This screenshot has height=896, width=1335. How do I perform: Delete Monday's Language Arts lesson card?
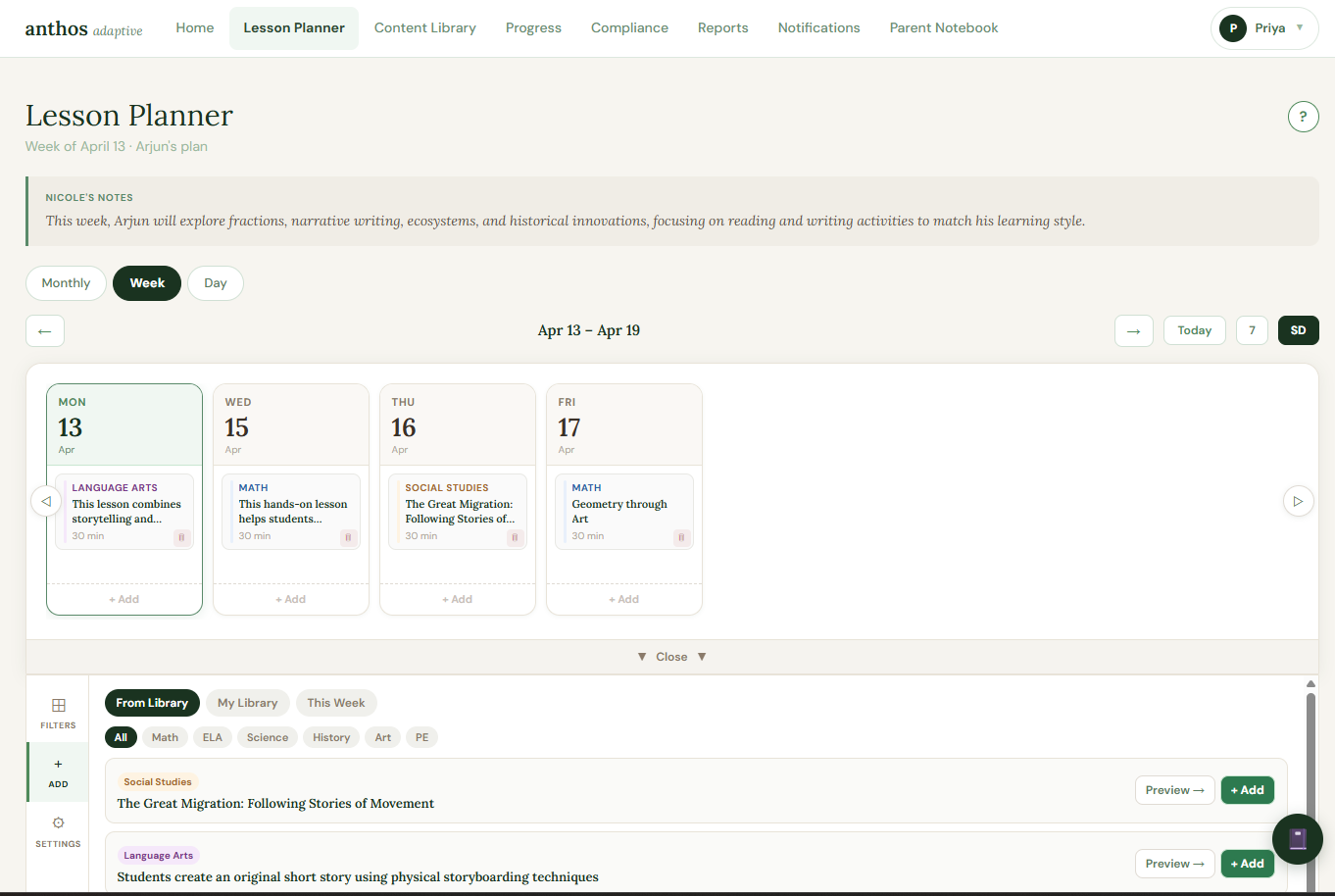pyautogui.click(x=181, y=537)
